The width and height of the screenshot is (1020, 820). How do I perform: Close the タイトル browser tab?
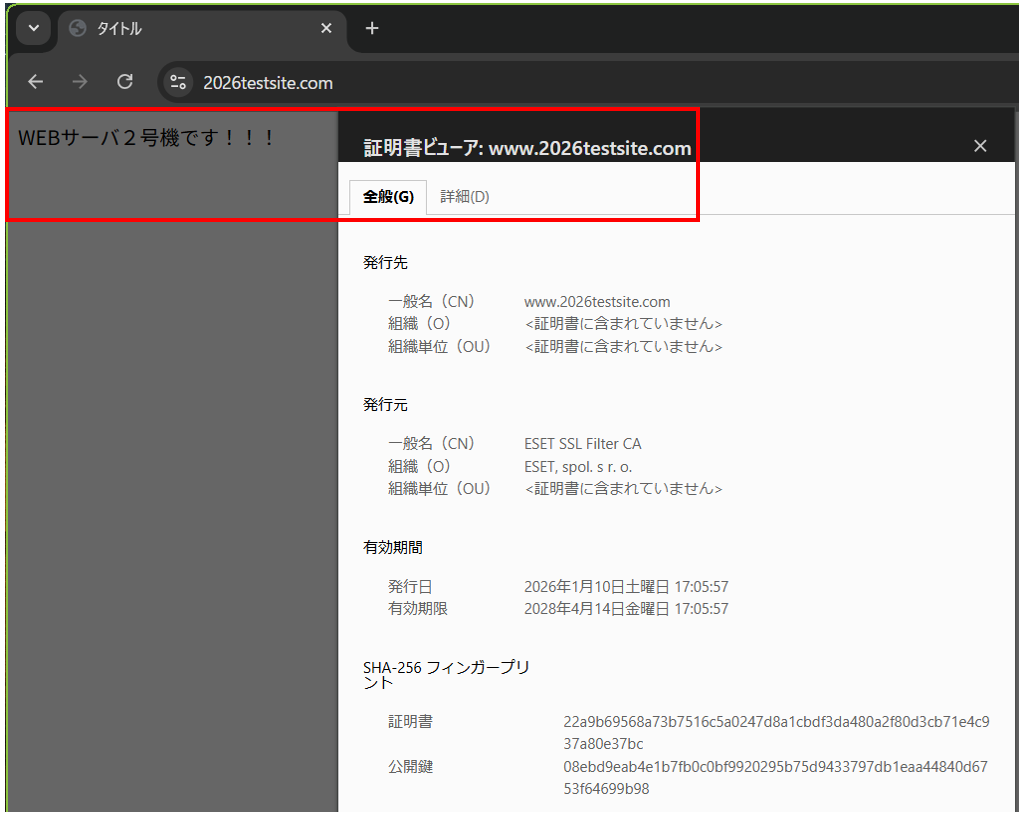click(326, 29)
